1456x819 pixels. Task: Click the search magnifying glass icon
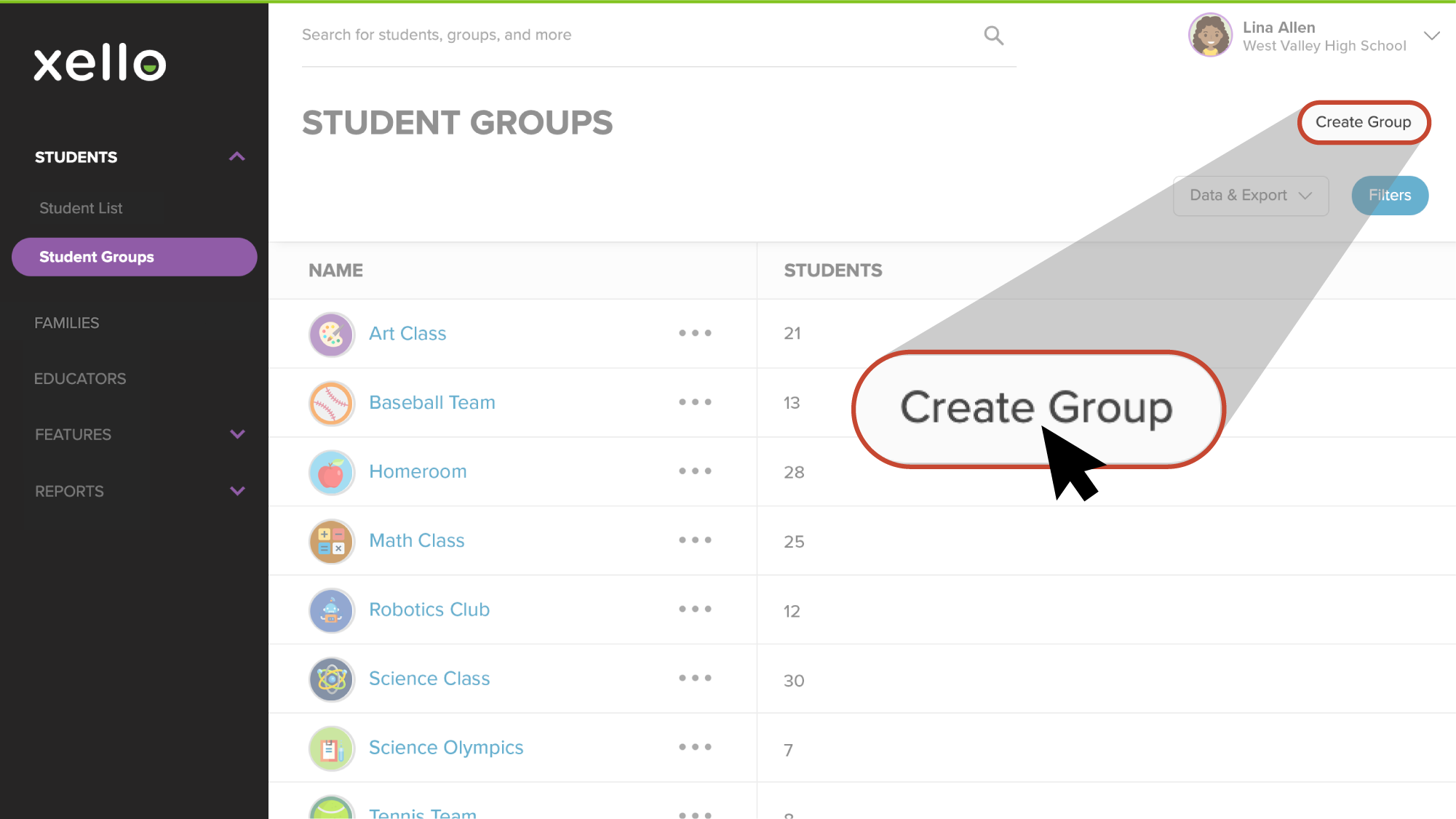[993, 34]
